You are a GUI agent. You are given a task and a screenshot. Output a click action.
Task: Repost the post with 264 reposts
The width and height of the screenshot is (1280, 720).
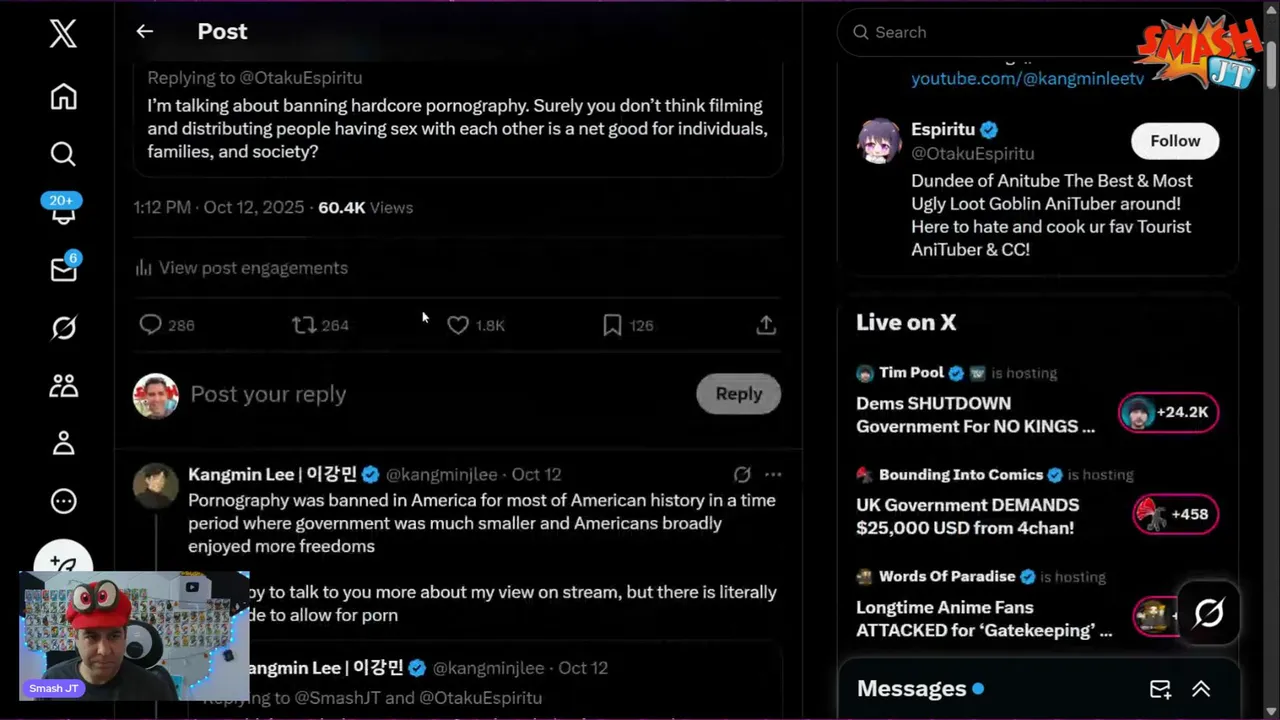[304, 325]
